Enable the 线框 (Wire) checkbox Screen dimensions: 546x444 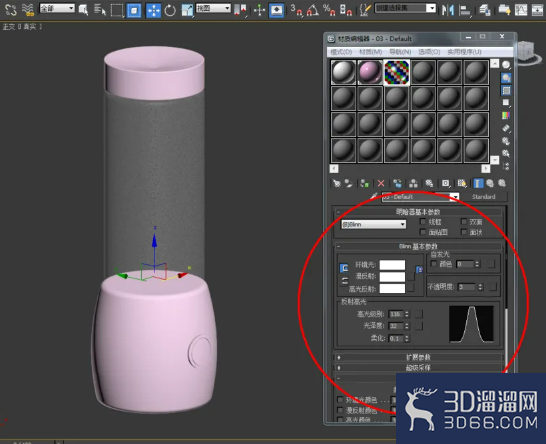click(423, 221)
